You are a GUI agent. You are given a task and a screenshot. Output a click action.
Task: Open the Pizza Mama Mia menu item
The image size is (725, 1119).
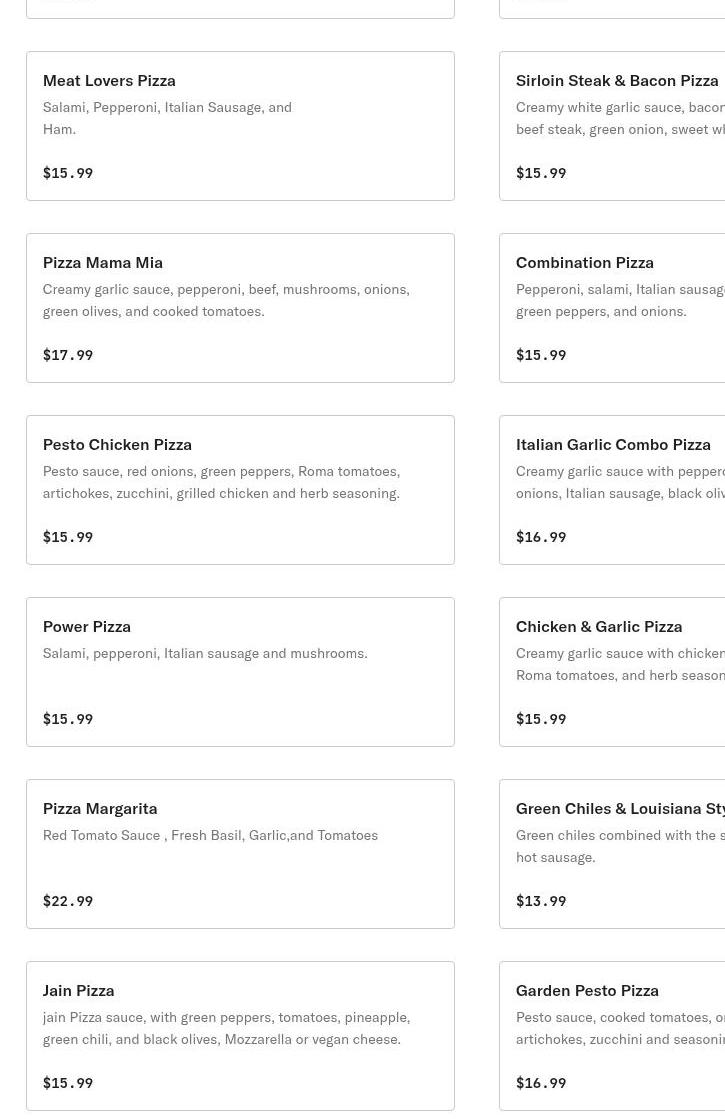pos(240,308)
